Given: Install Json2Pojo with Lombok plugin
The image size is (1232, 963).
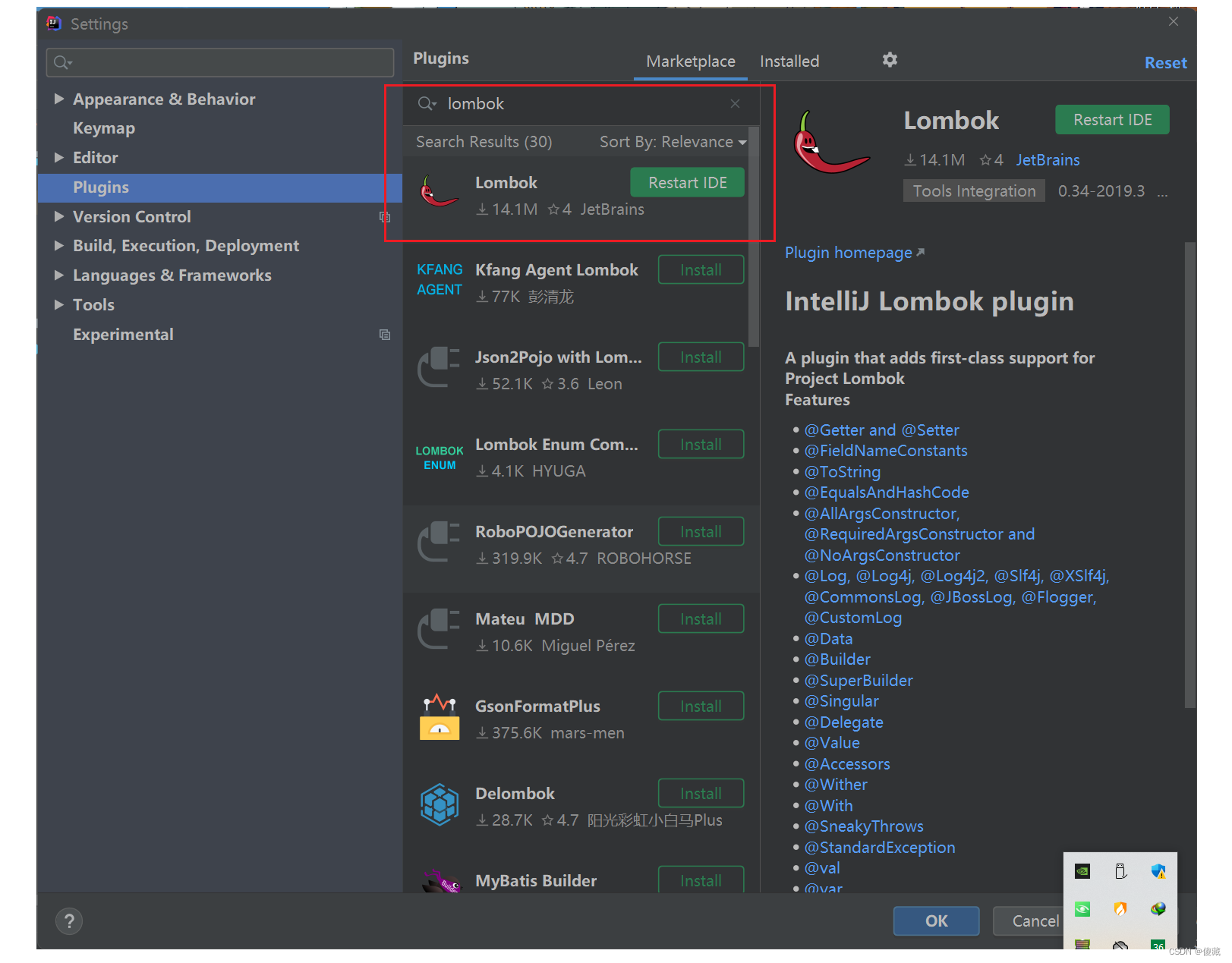Looking at the screenshot, I should [x=701, y=357].
